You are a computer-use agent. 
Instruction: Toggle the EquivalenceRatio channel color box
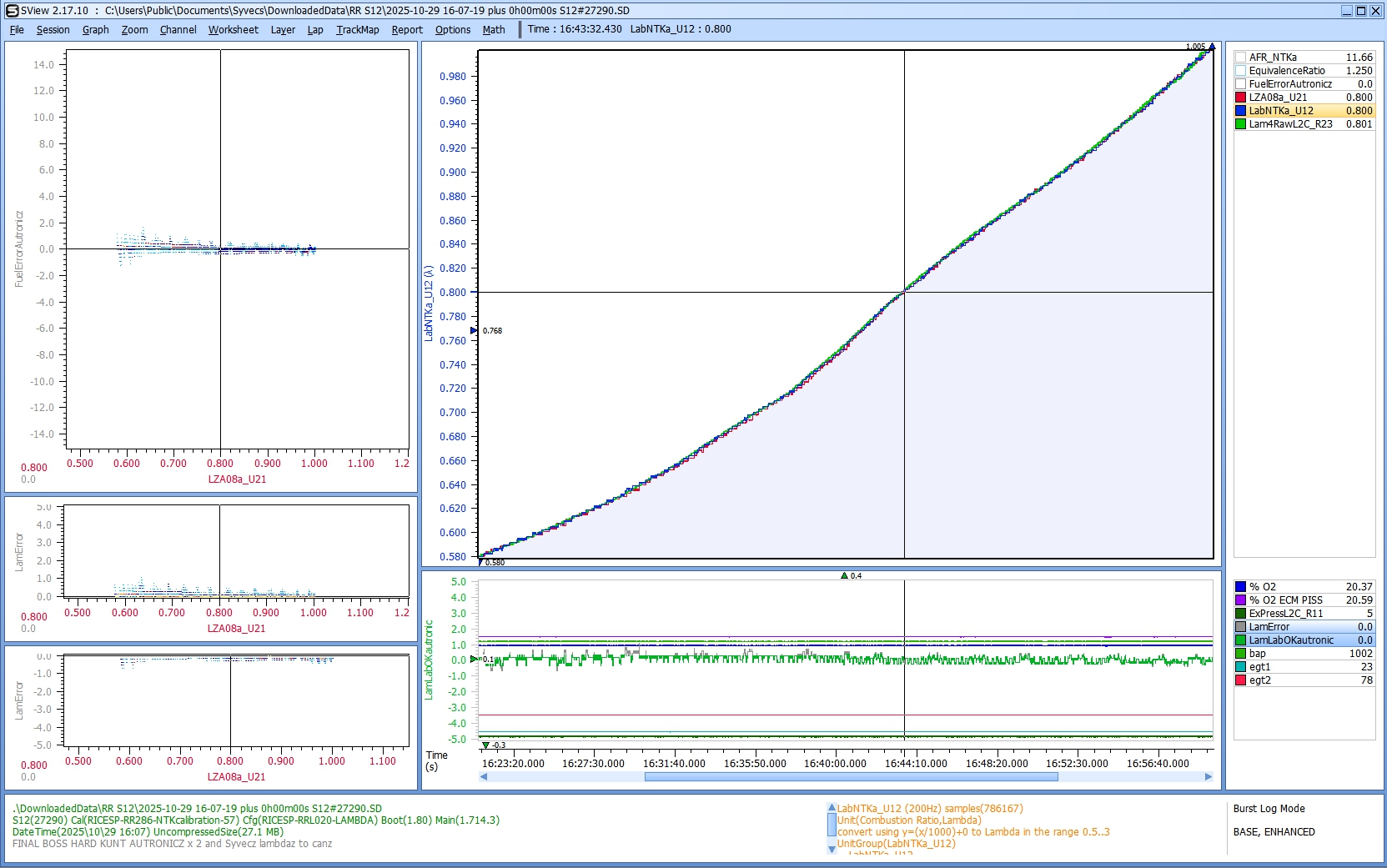1240,71
